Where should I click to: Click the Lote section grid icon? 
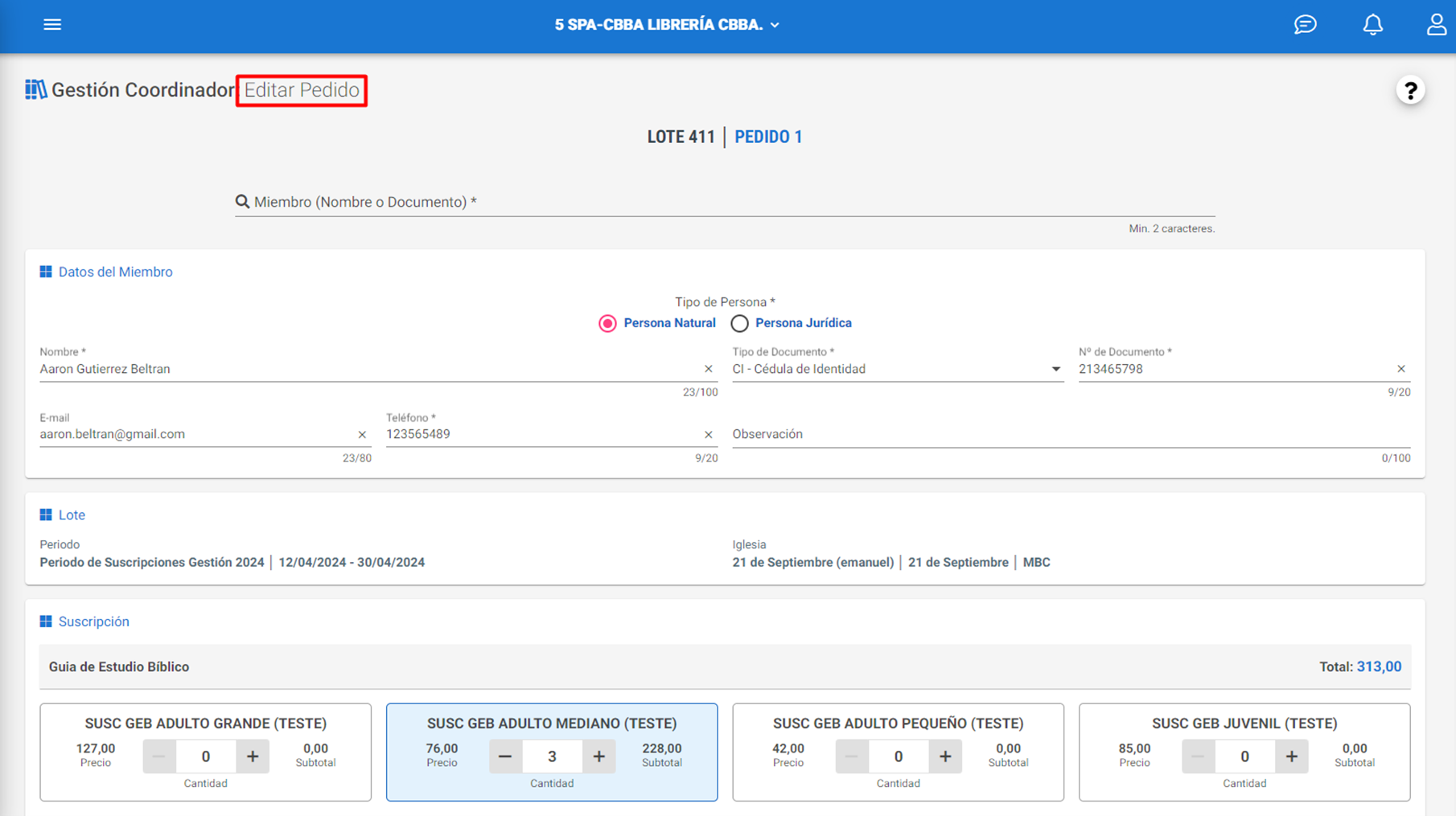46,515
